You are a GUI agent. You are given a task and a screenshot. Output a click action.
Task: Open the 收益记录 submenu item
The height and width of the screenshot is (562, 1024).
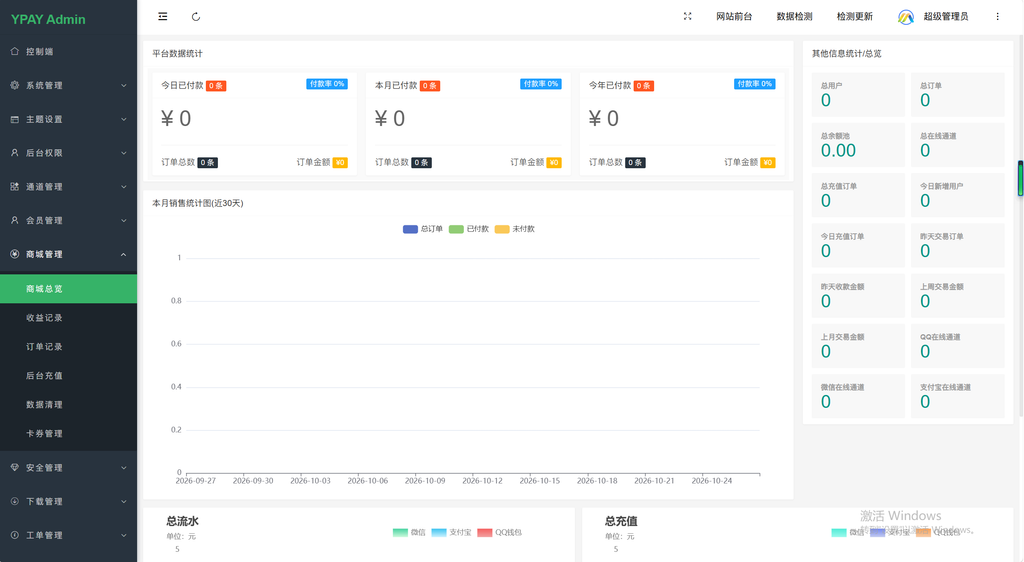coord(69,318)
